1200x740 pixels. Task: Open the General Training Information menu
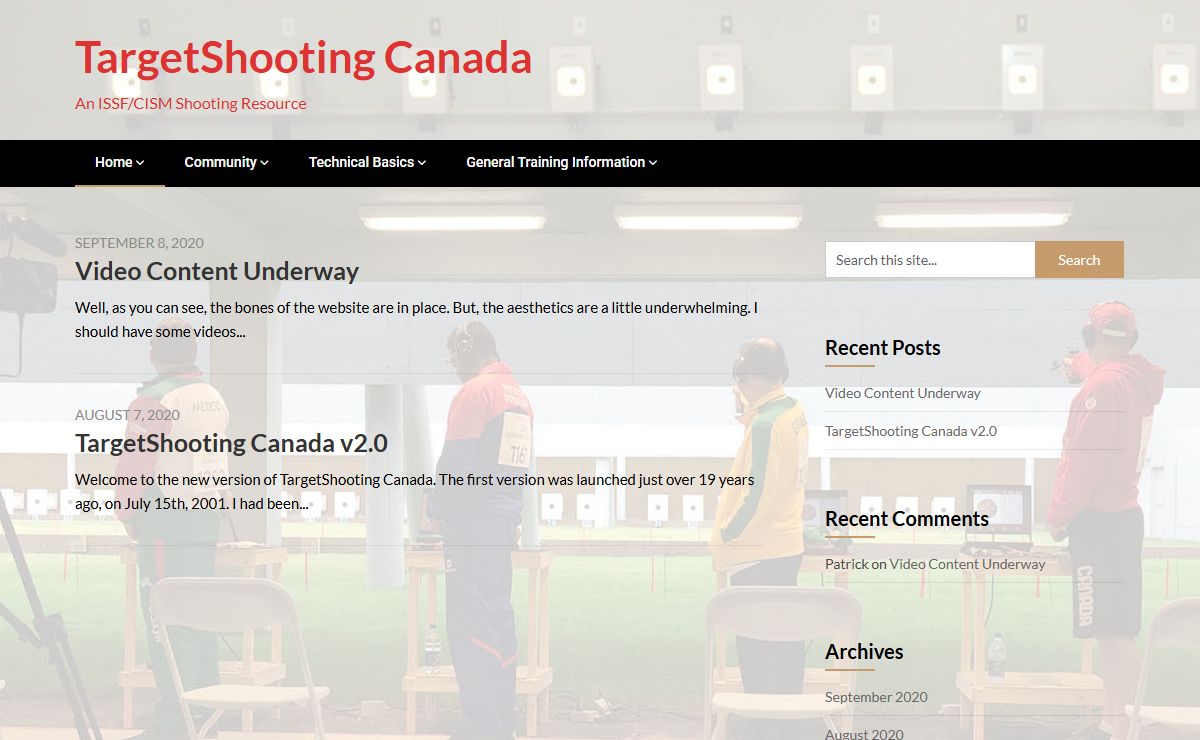[x=561, y=162]
